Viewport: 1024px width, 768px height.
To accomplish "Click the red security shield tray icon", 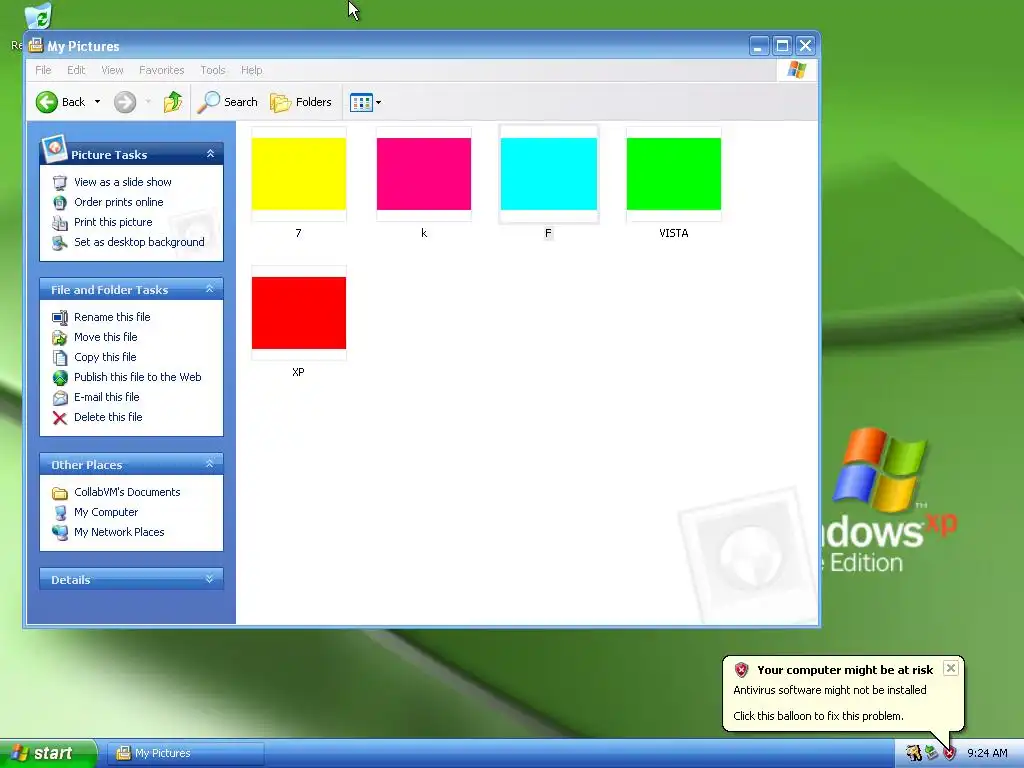I will pos(949,754).
